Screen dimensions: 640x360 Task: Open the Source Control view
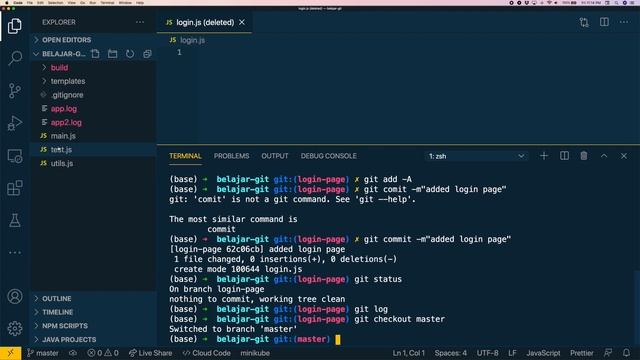pyautogui.click(x=15, y=91)
